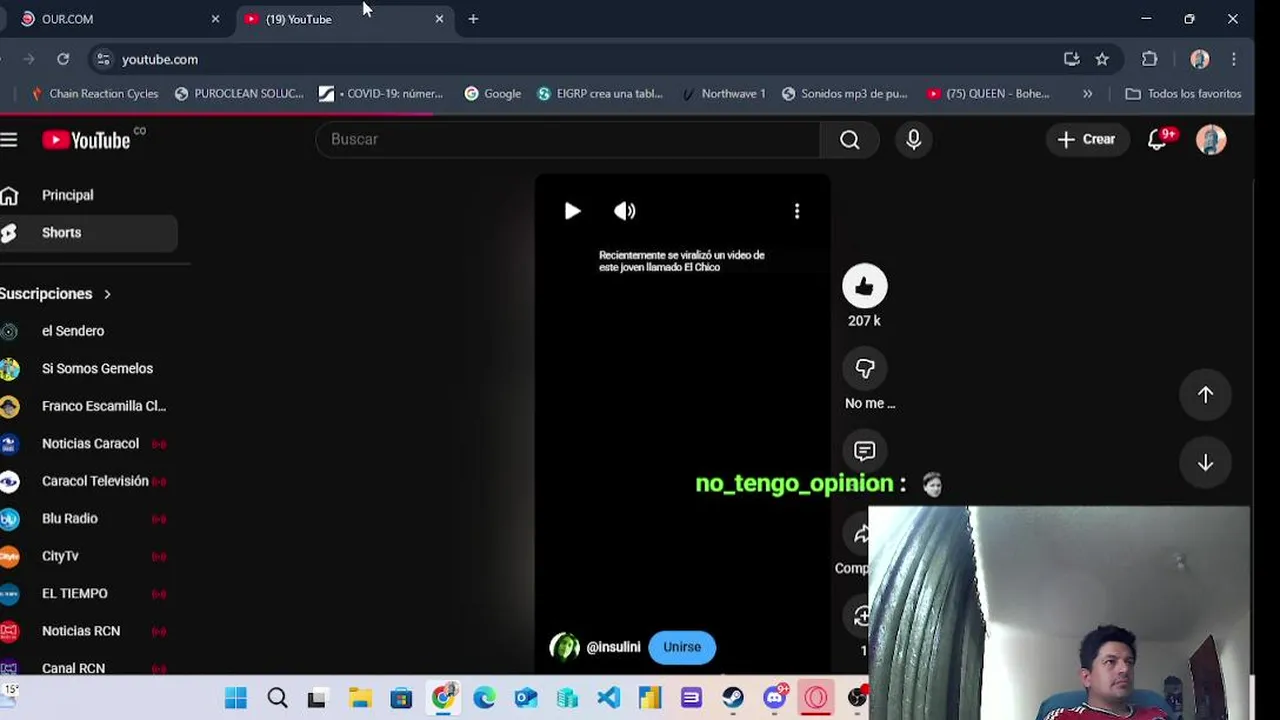Click the Buscar search field

coord(568,140)
